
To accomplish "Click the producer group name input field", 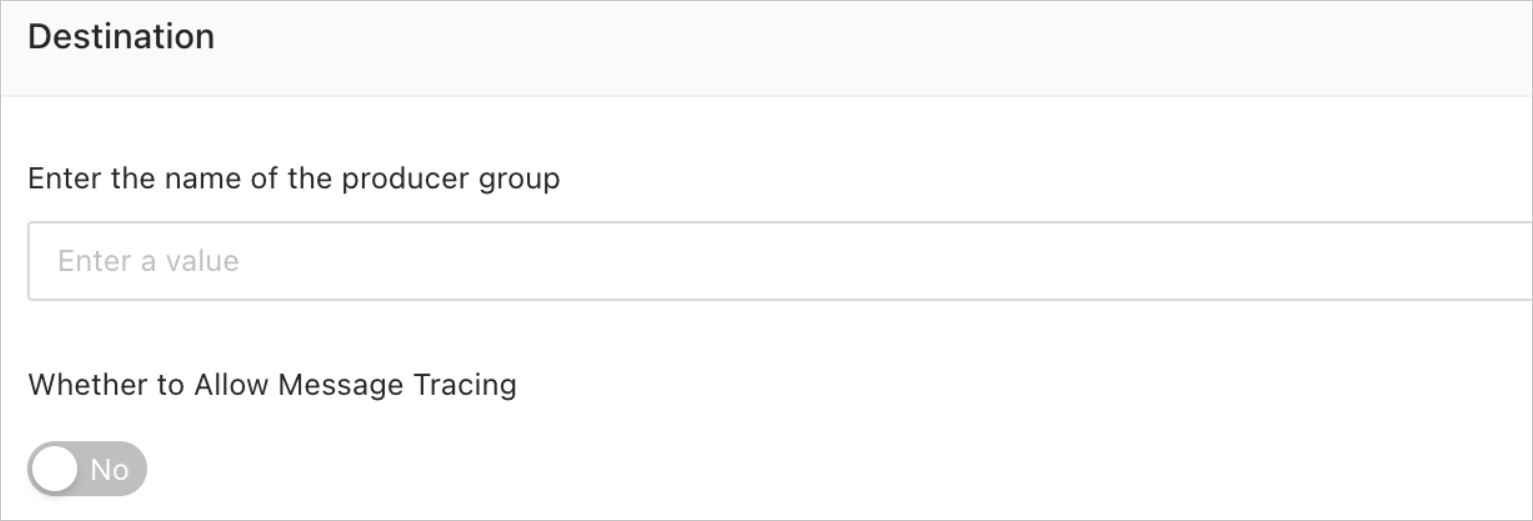I will pyautogui.click(x=780, y=261).
